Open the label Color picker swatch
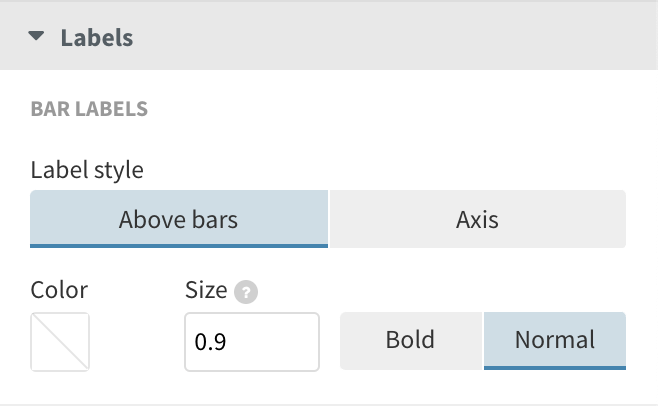This screenshot has width=658, height=406. [x=60, y=341]
